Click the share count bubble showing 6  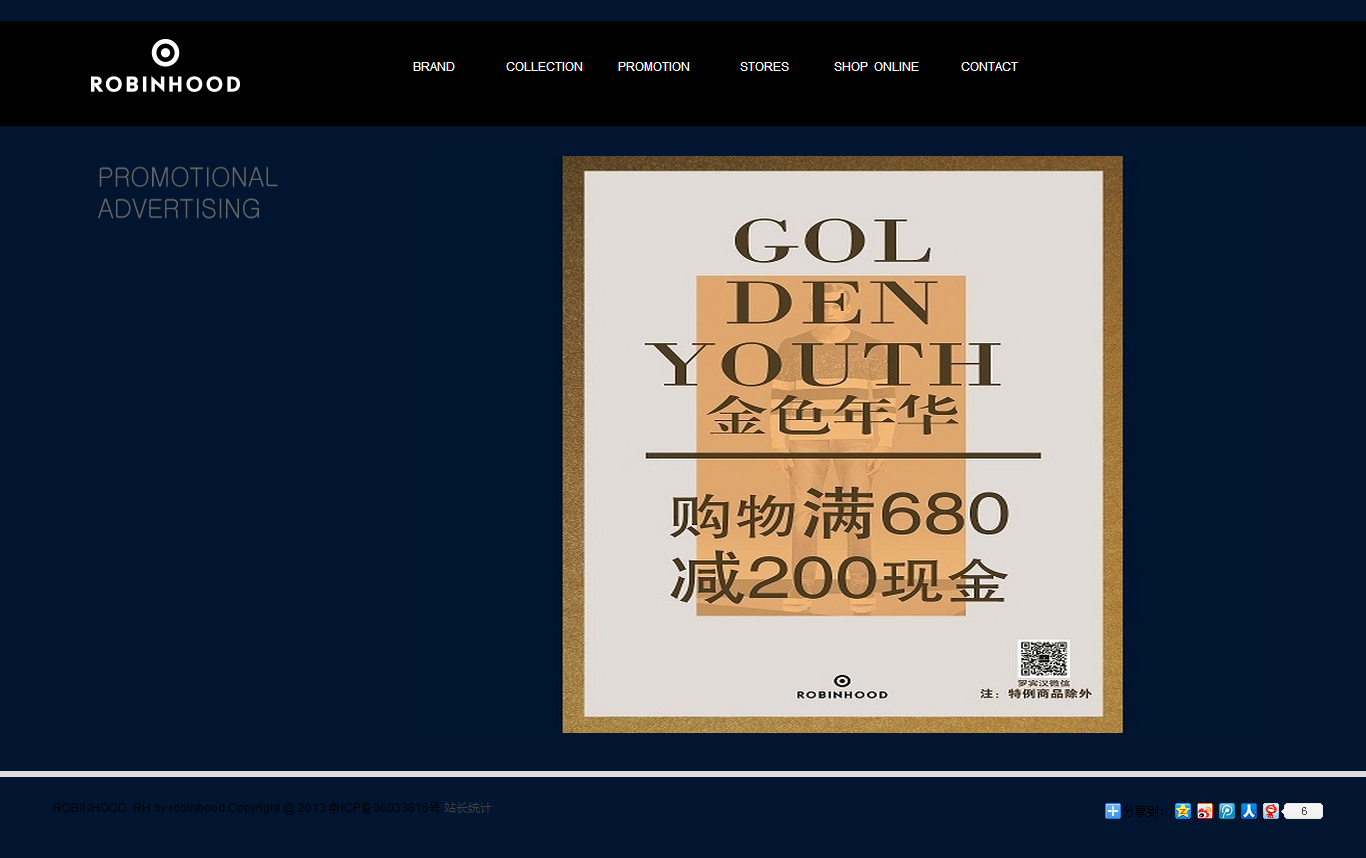pyautogui.click(x=1303, y=811)
